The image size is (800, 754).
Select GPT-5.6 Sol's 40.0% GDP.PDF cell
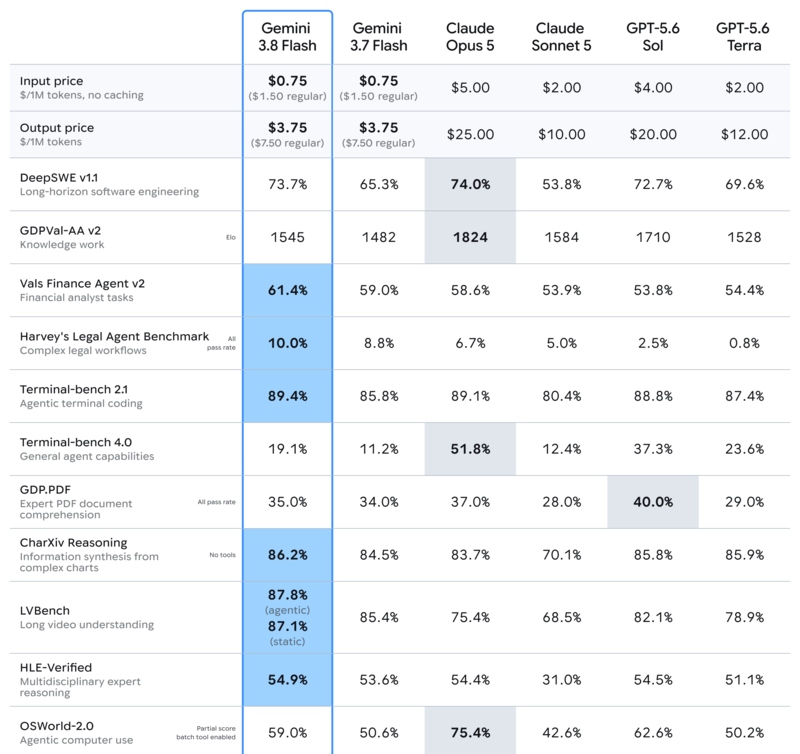click(653, 502)
